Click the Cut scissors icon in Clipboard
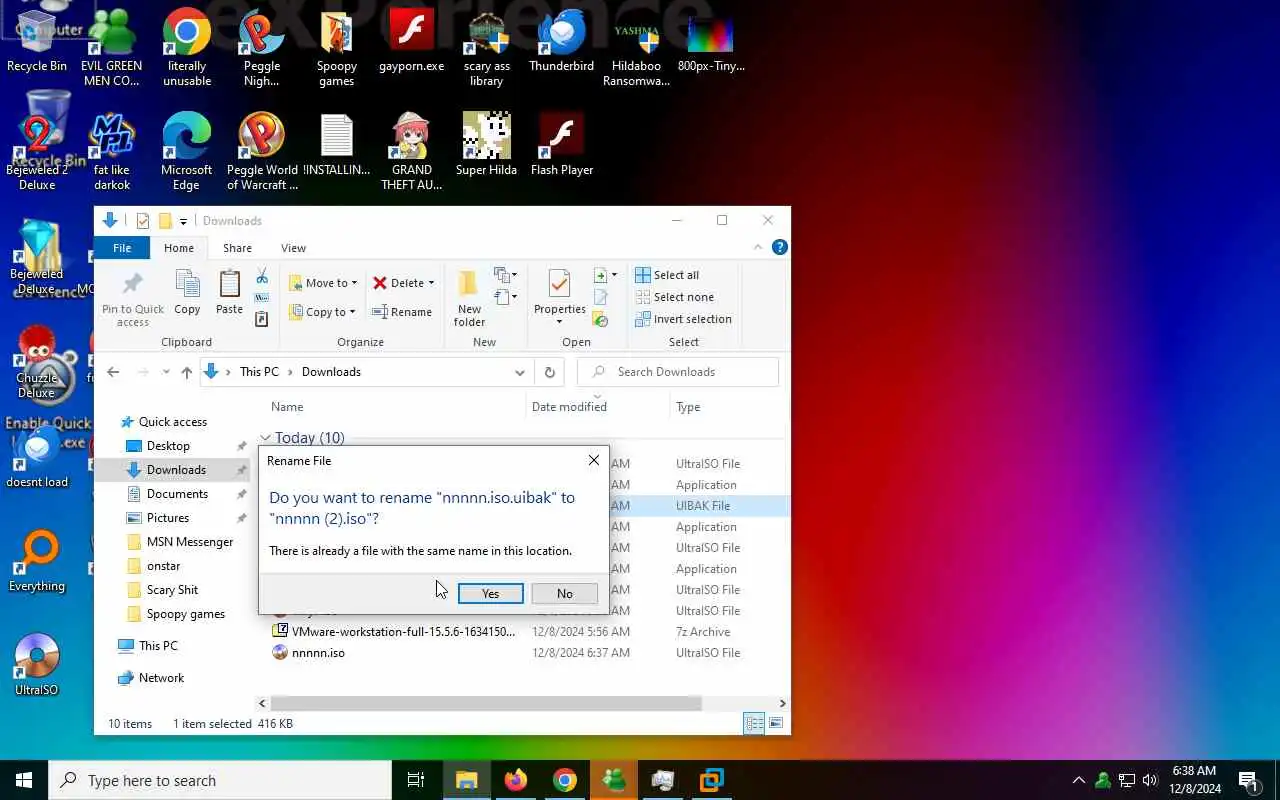Viewport: 1280px width, 800px height. (262, 277)
